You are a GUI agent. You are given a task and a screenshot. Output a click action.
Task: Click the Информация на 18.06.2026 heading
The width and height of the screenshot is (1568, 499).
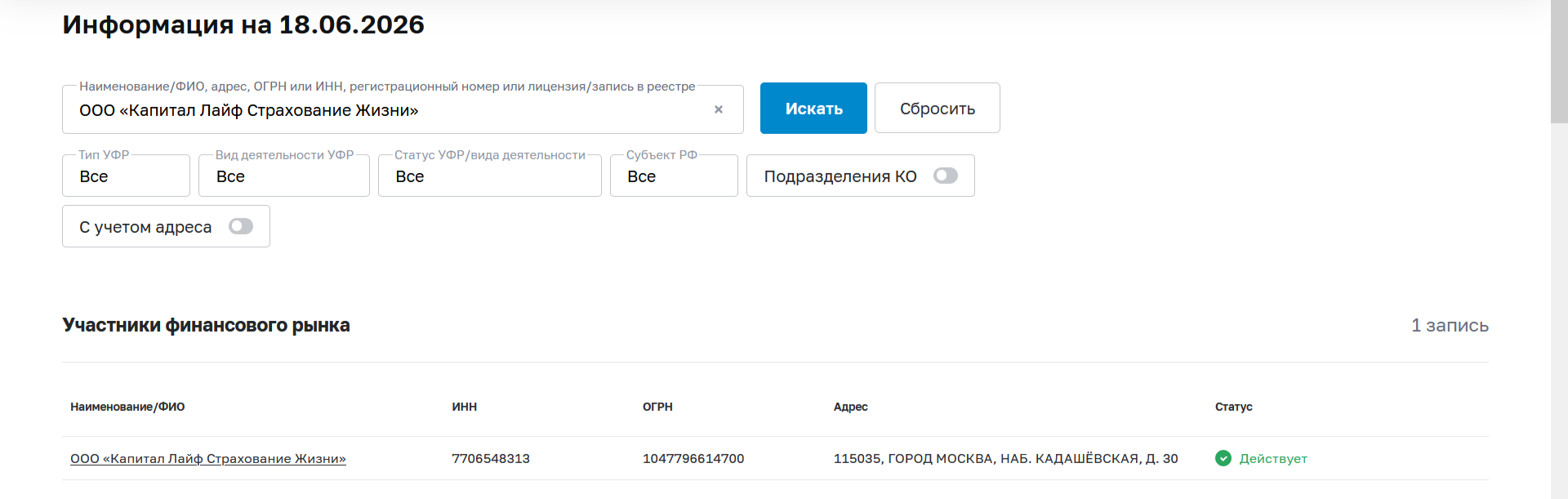point(243,25)
